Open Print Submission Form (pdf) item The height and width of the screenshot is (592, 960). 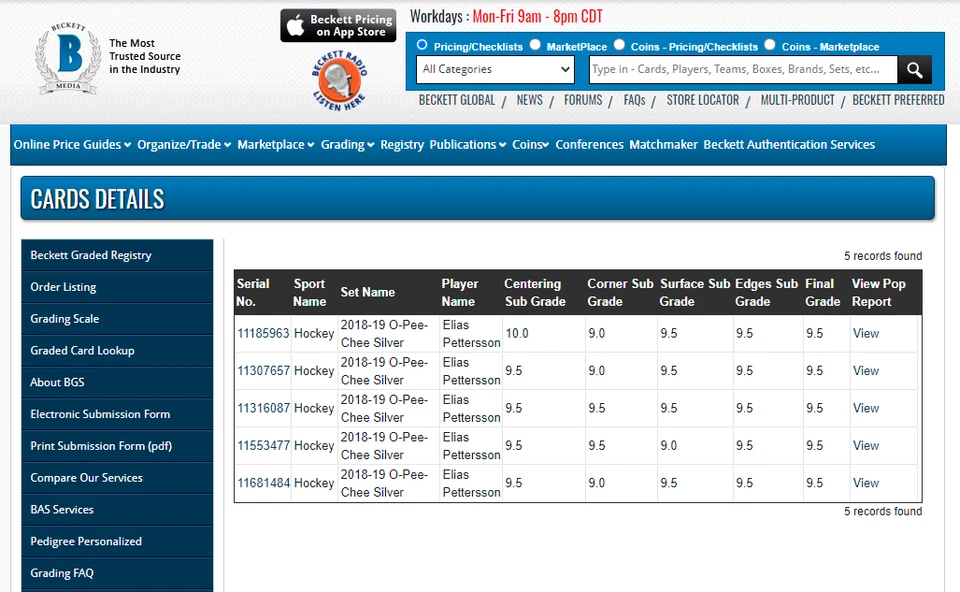tap(117, 446)
